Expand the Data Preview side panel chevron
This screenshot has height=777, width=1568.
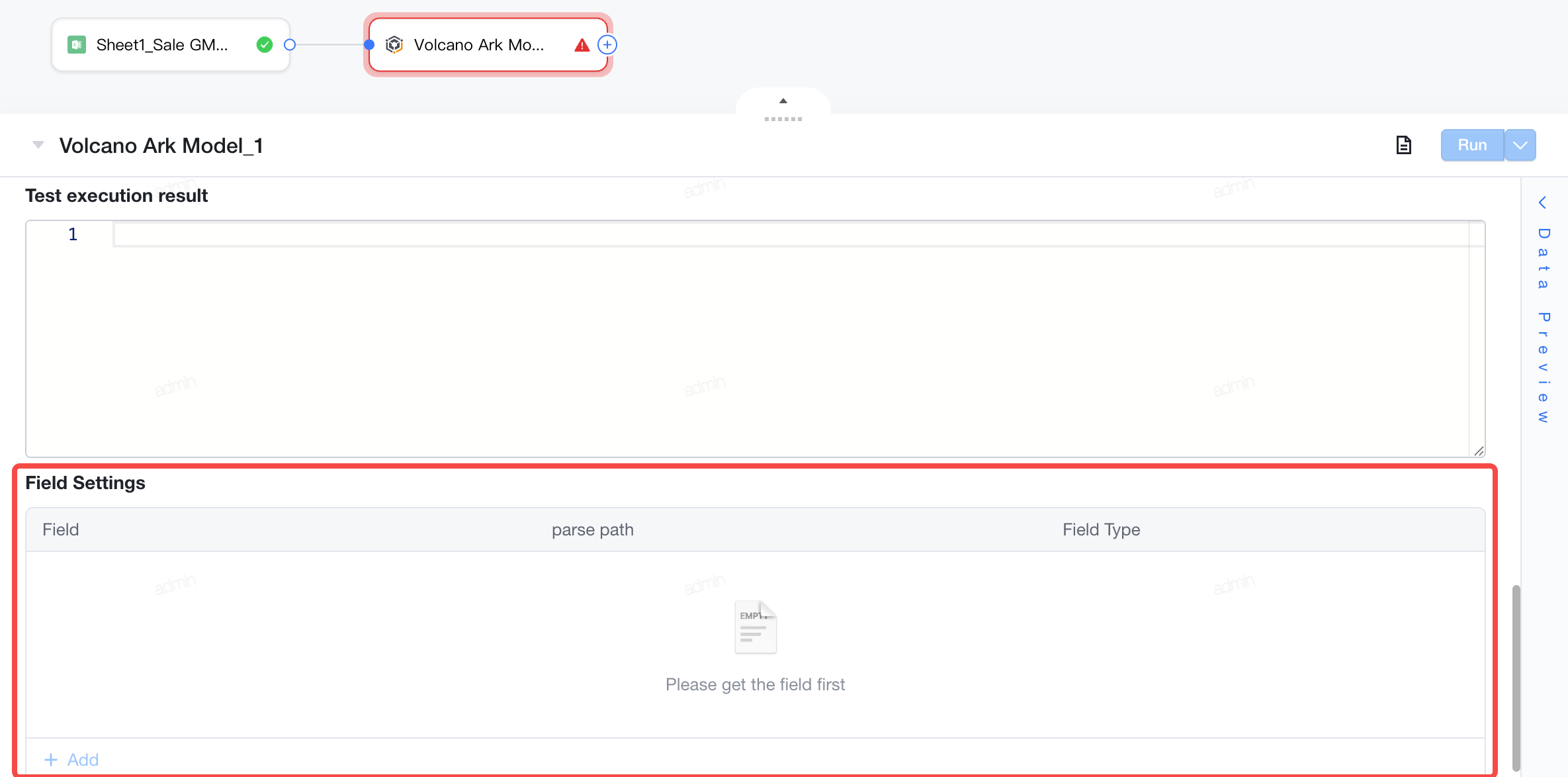(1543, 203)
